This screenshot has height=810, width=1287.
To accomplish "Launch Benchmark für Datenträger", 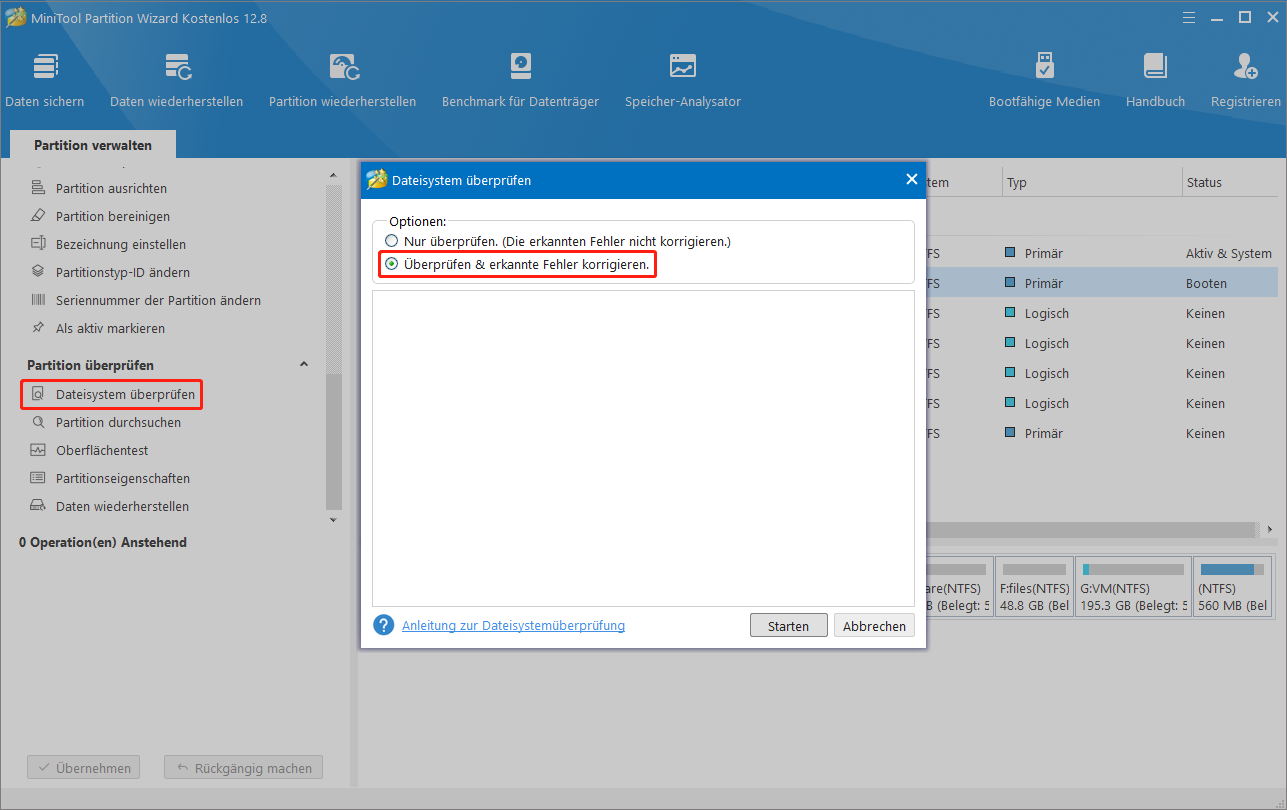I will coord(520,75).
